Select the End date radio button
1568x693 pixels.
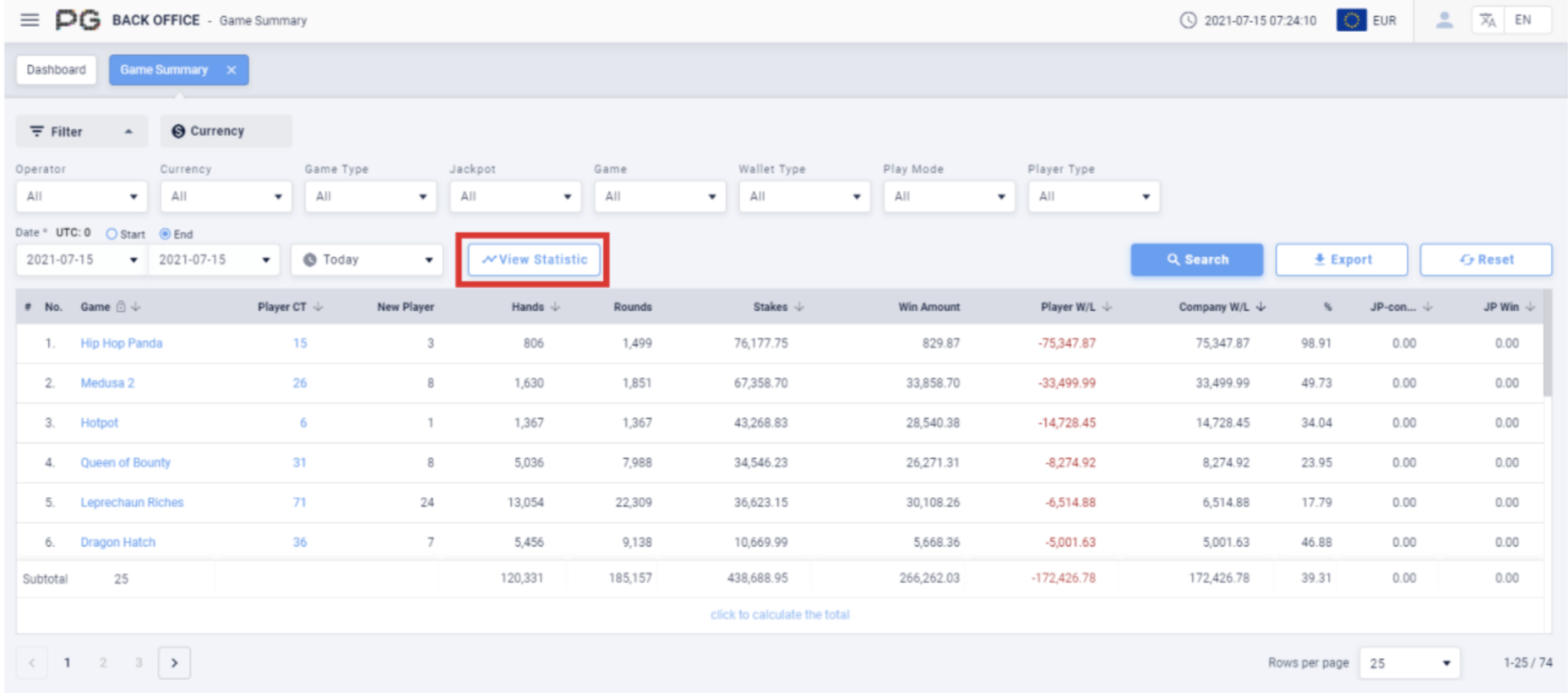(165, 234)
